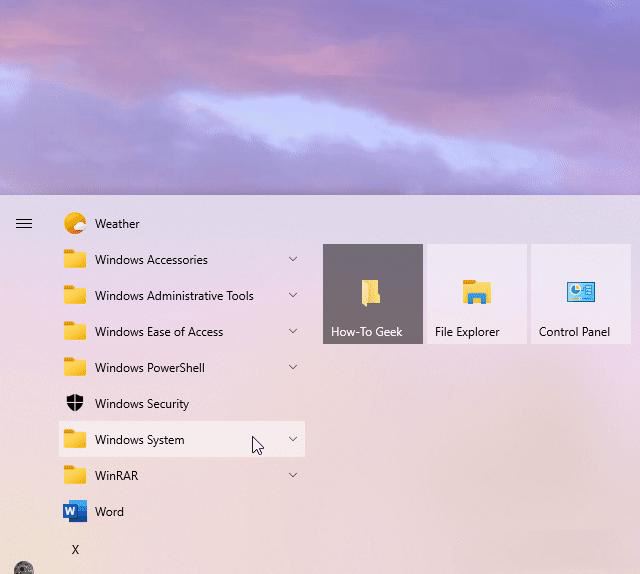This screenshot has height=574, width=640.
Task: Launch Word from its blue icon
Action: (x=75, y=512)
